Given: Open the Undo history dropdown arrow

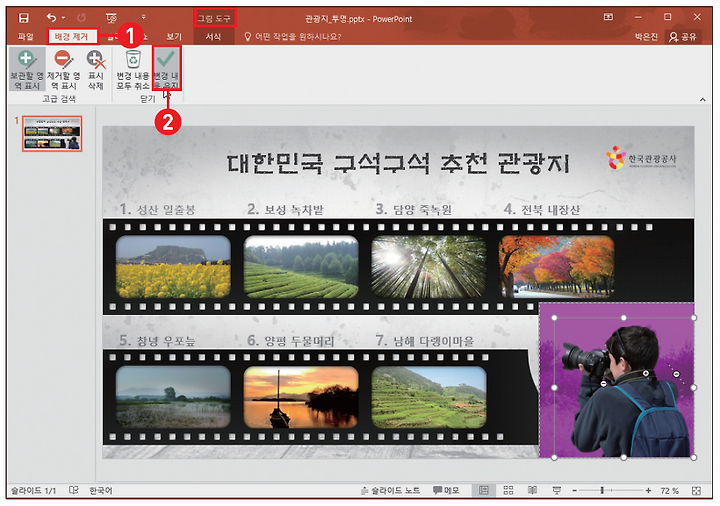Looking at the screenshot, I should [x=63, y=17].
